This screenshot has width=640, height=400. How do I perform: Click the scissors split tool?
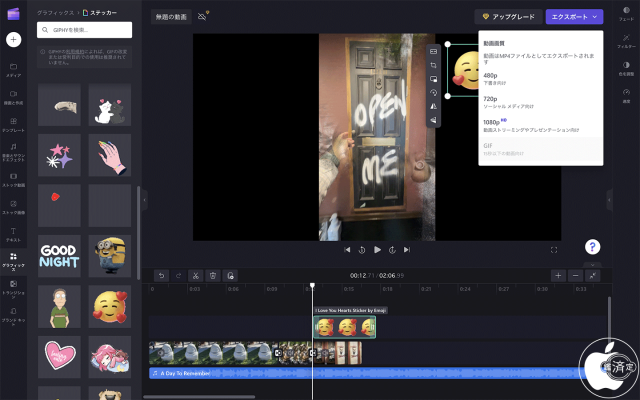click(x=196, y=275)
